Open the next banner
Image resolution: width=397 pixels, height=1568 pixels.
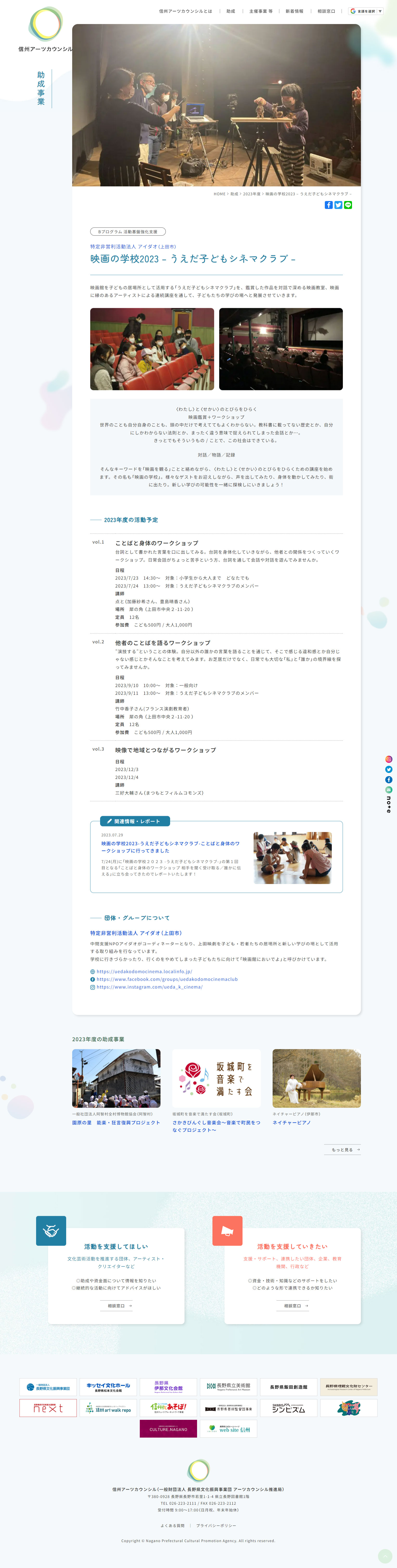pos(48,1408)
